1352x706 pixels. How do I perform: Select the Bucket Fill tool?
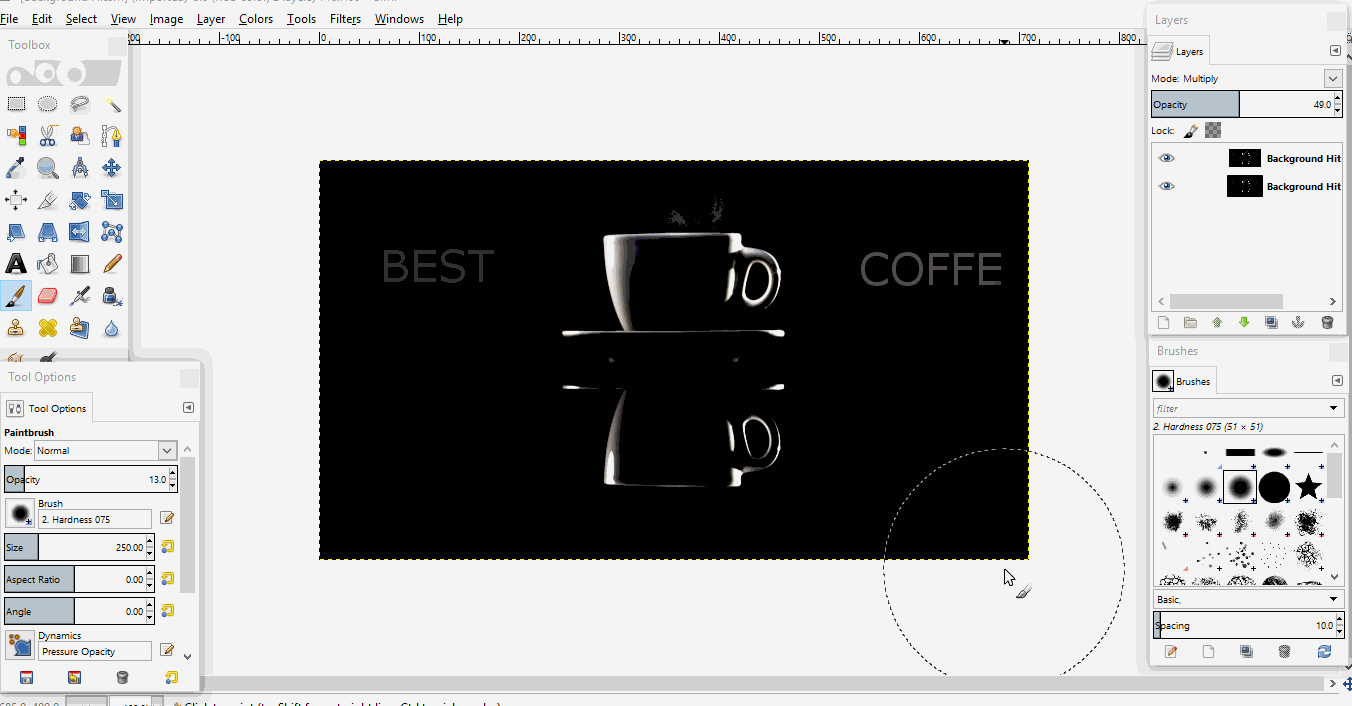click(48, 264)
